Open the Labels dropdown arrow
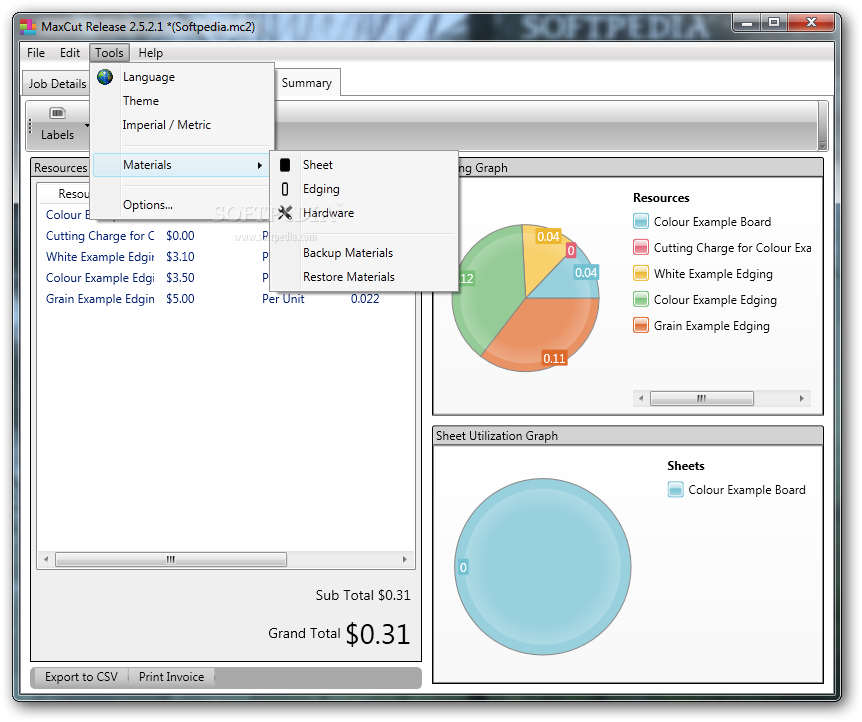This screenshot has height=722, width=862. pos(87,125)
